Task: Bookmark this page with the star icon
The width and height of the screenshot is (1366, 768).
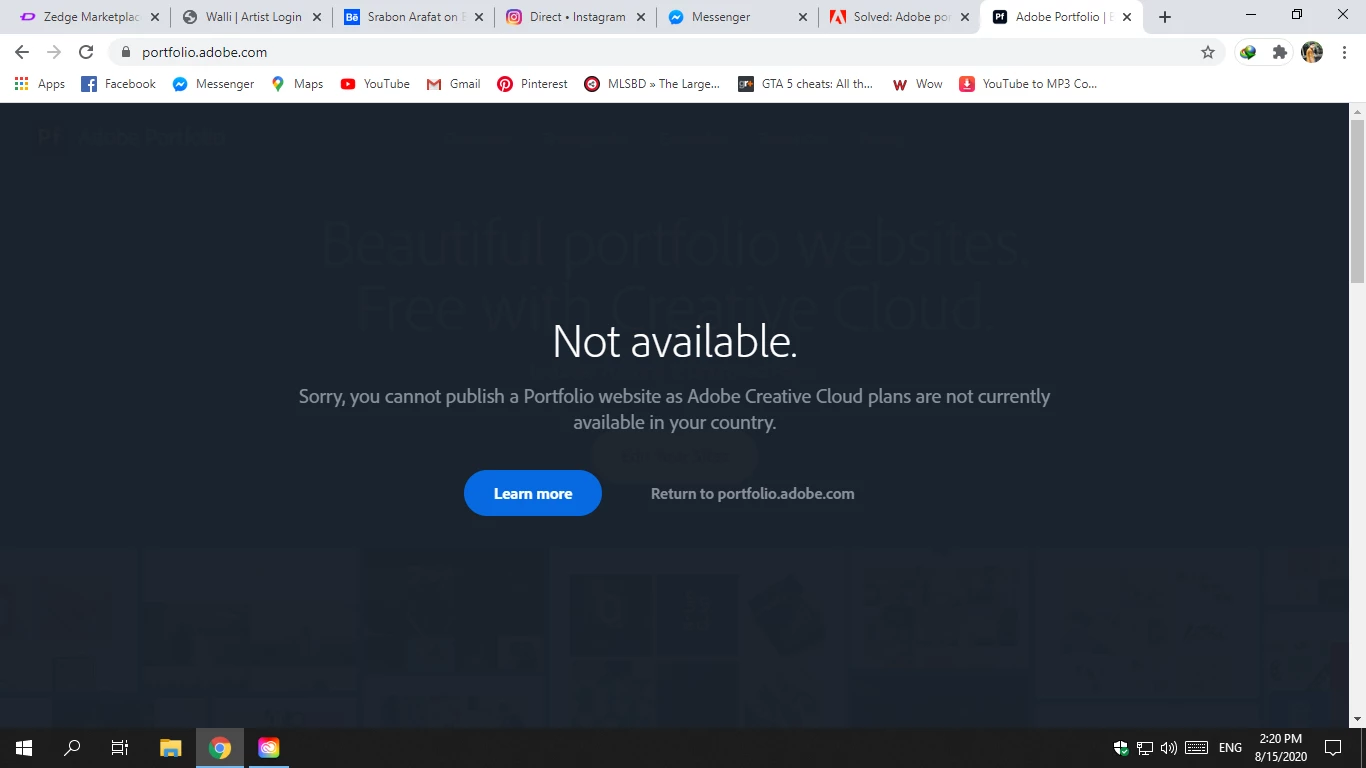Action: tap(1208, 52)
